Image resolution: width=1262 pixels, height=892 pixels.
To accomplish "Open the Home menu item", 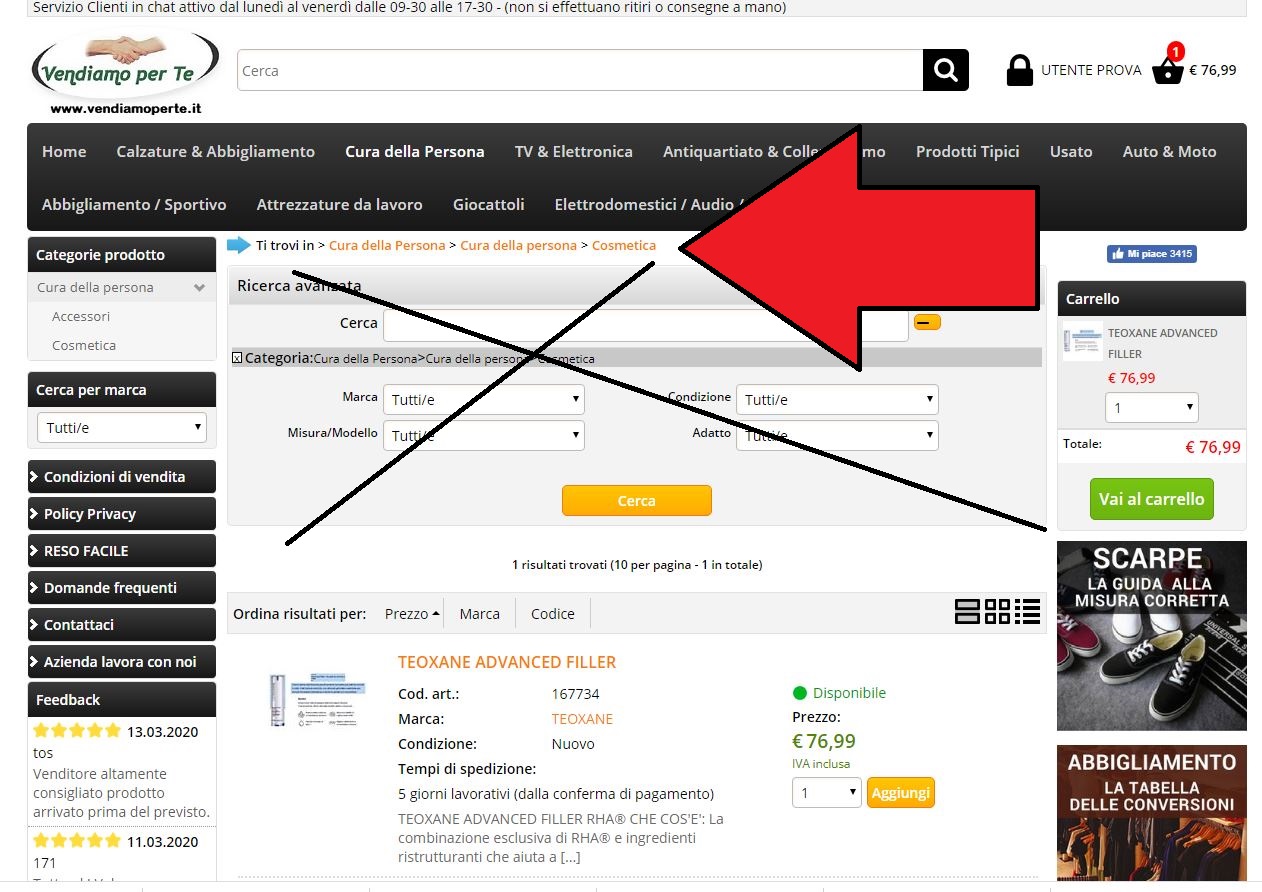I will tap(64, 151).
